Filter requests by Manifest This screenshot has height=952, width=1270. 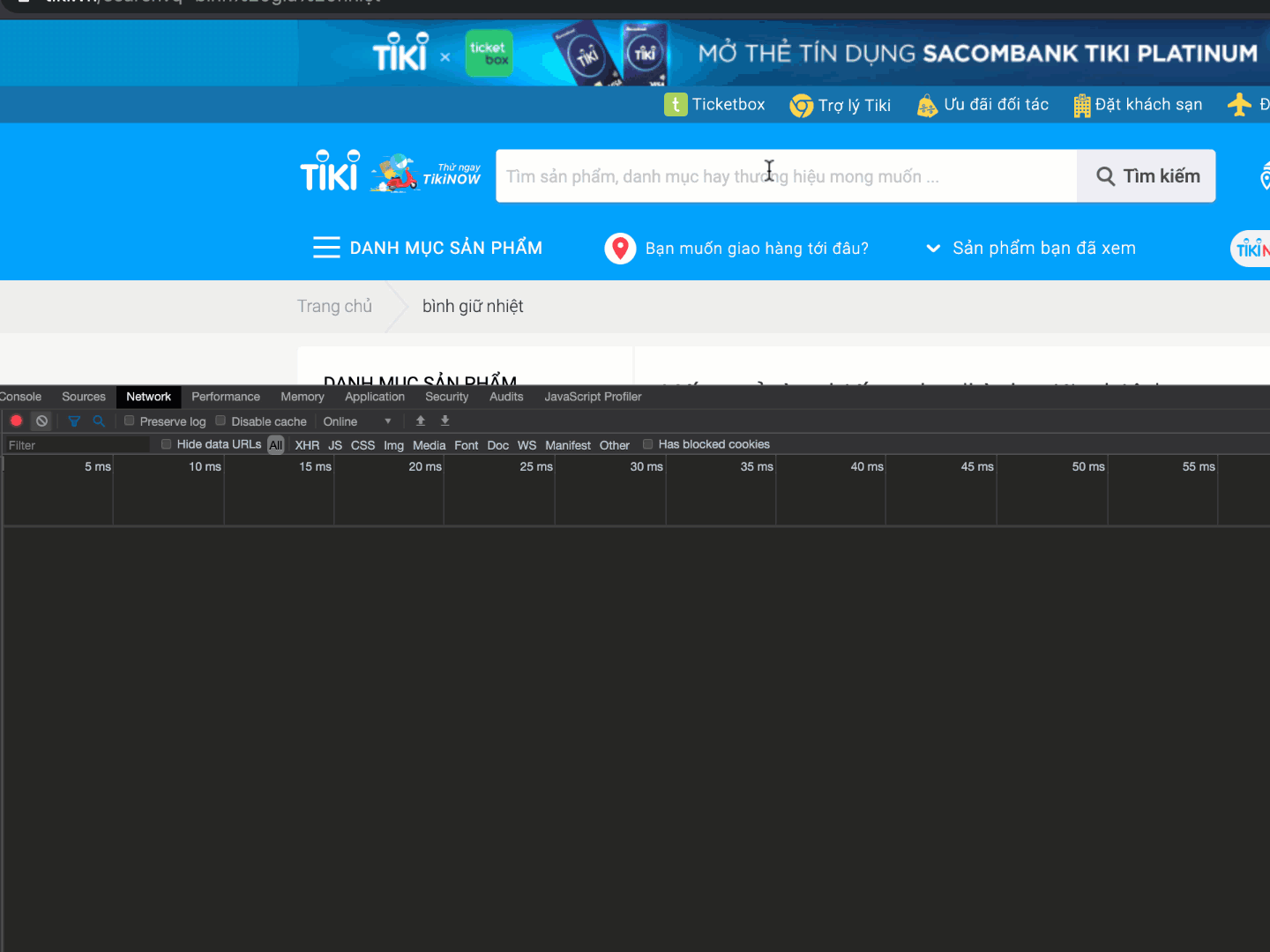(568, 445)
